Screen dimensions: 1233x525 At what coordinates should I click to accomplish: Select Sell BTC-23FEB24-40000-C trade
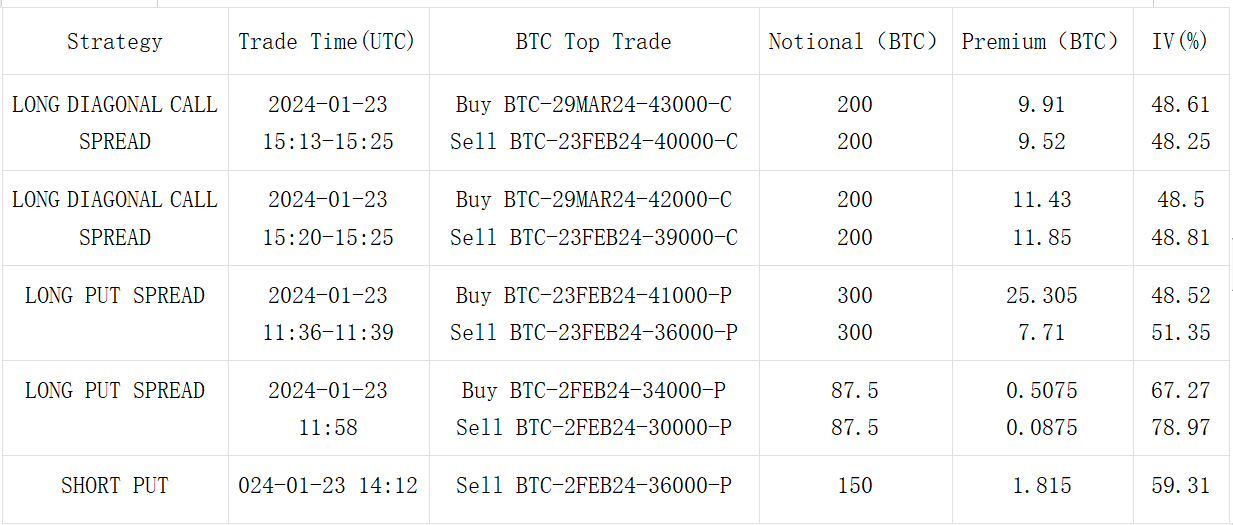pos(593,142)
